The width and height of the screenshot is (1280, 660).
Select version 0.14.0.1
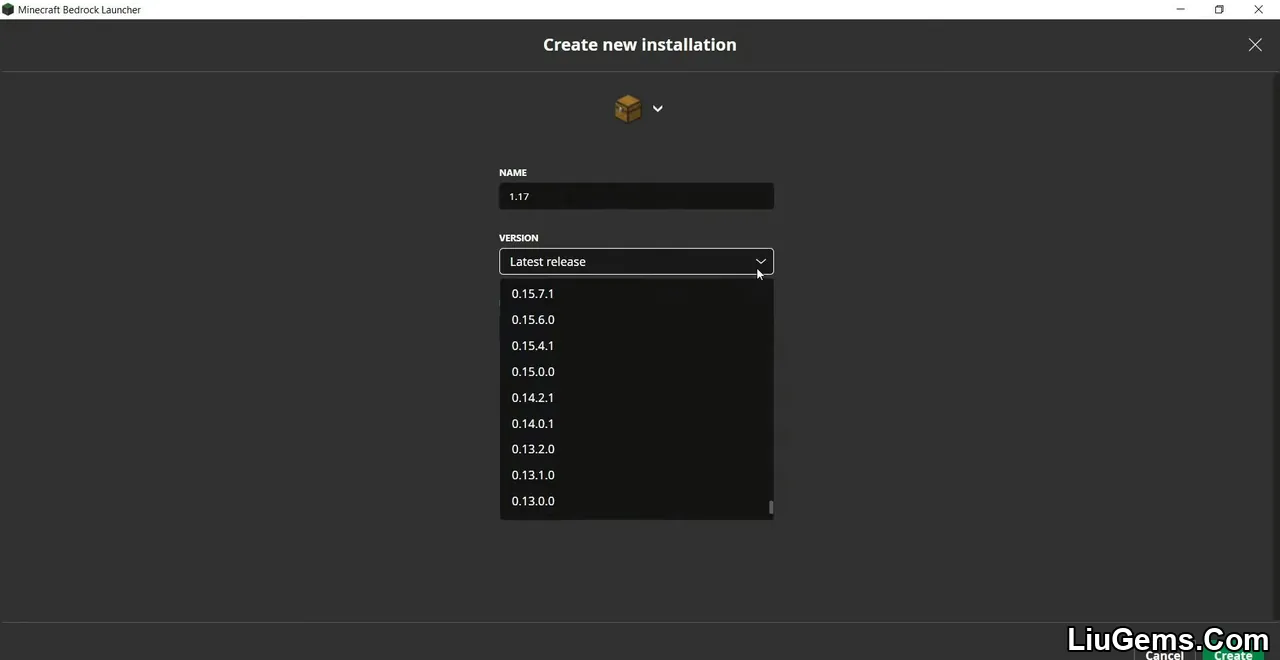coord(636,423)
